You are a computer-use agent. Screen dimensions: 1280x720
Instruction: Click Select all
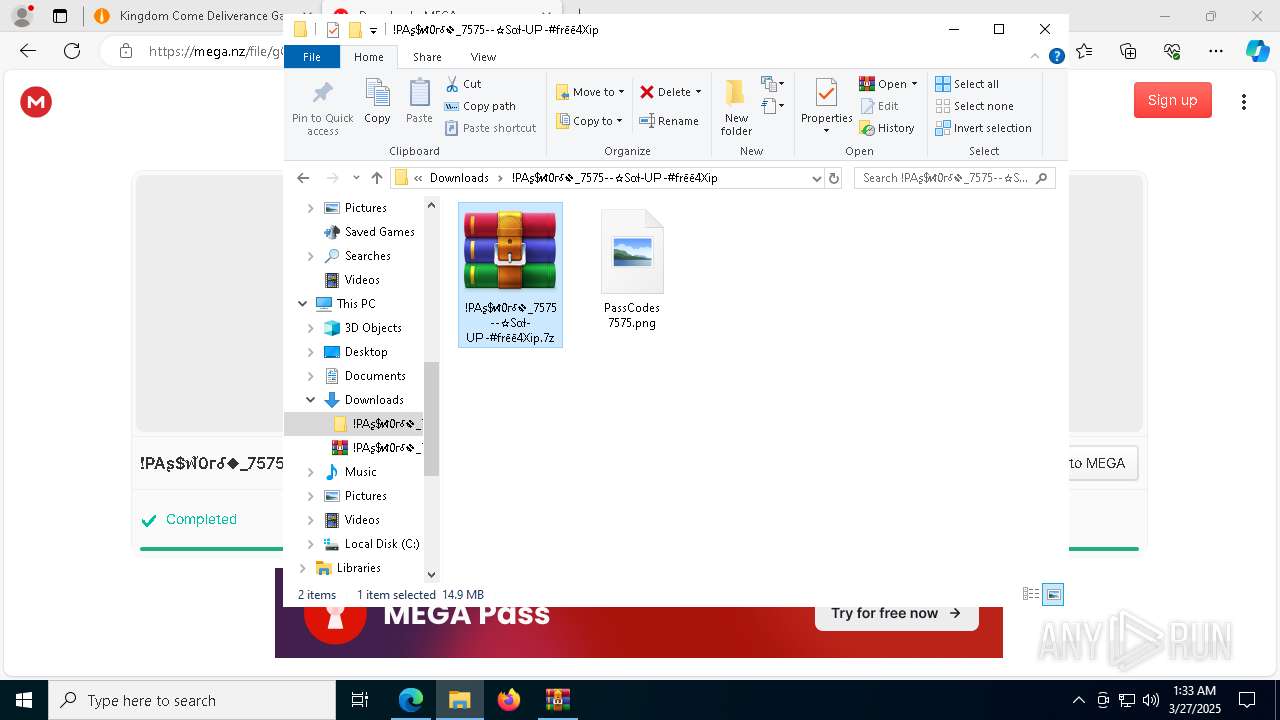pos(967,84)
